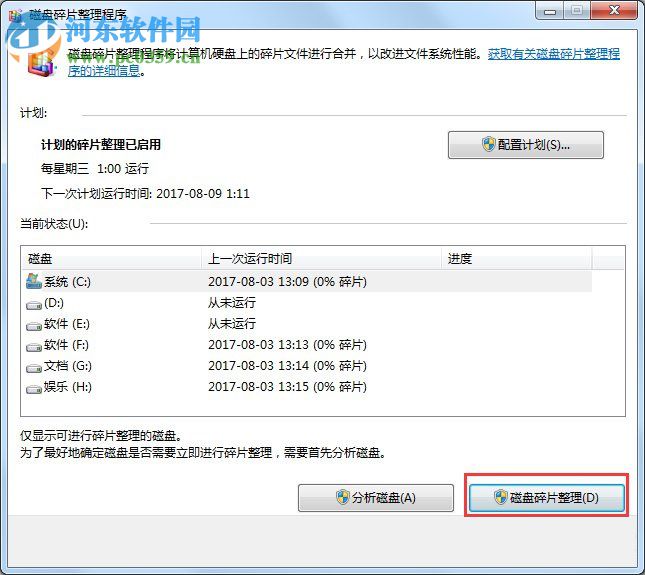Sort by the 上一次运行时间 column header
Image resolution: width=645 pixels, height=575 pixels.
click(322, 258)
